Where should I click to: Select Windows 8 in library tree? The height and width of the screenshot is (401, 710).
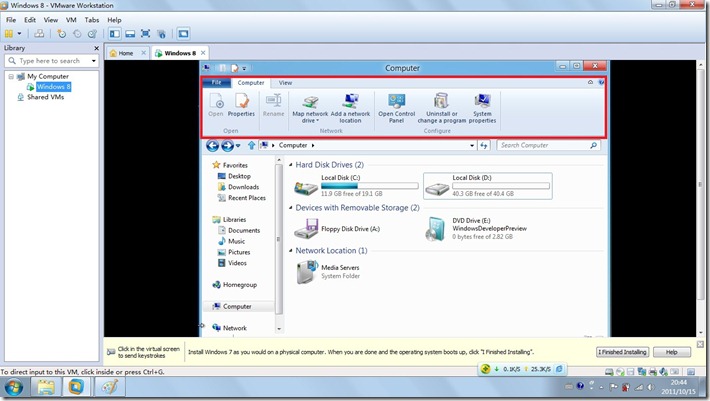click(53, 86)
